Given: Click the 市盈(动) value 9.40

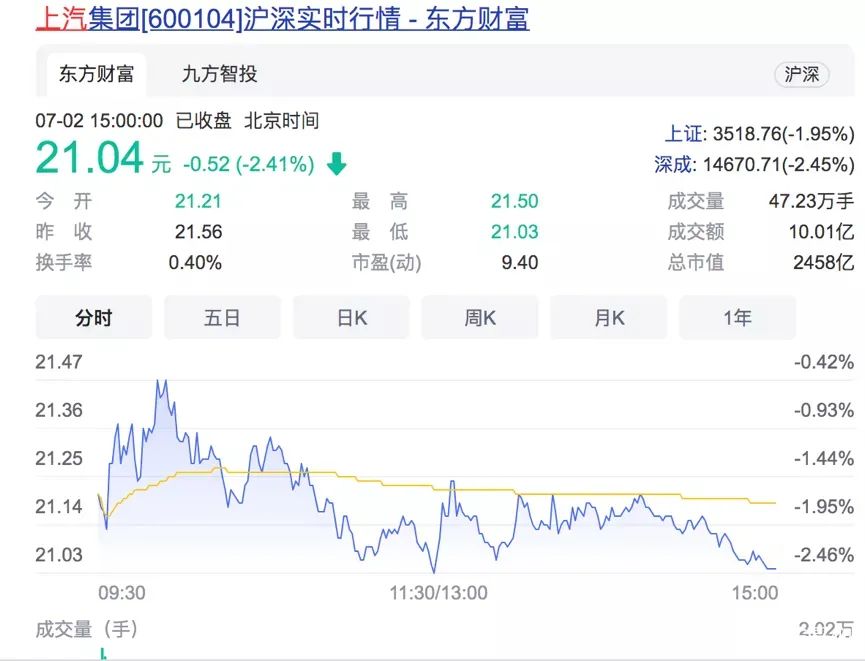Looking at the screenshot, I should (x=520, y=263).
